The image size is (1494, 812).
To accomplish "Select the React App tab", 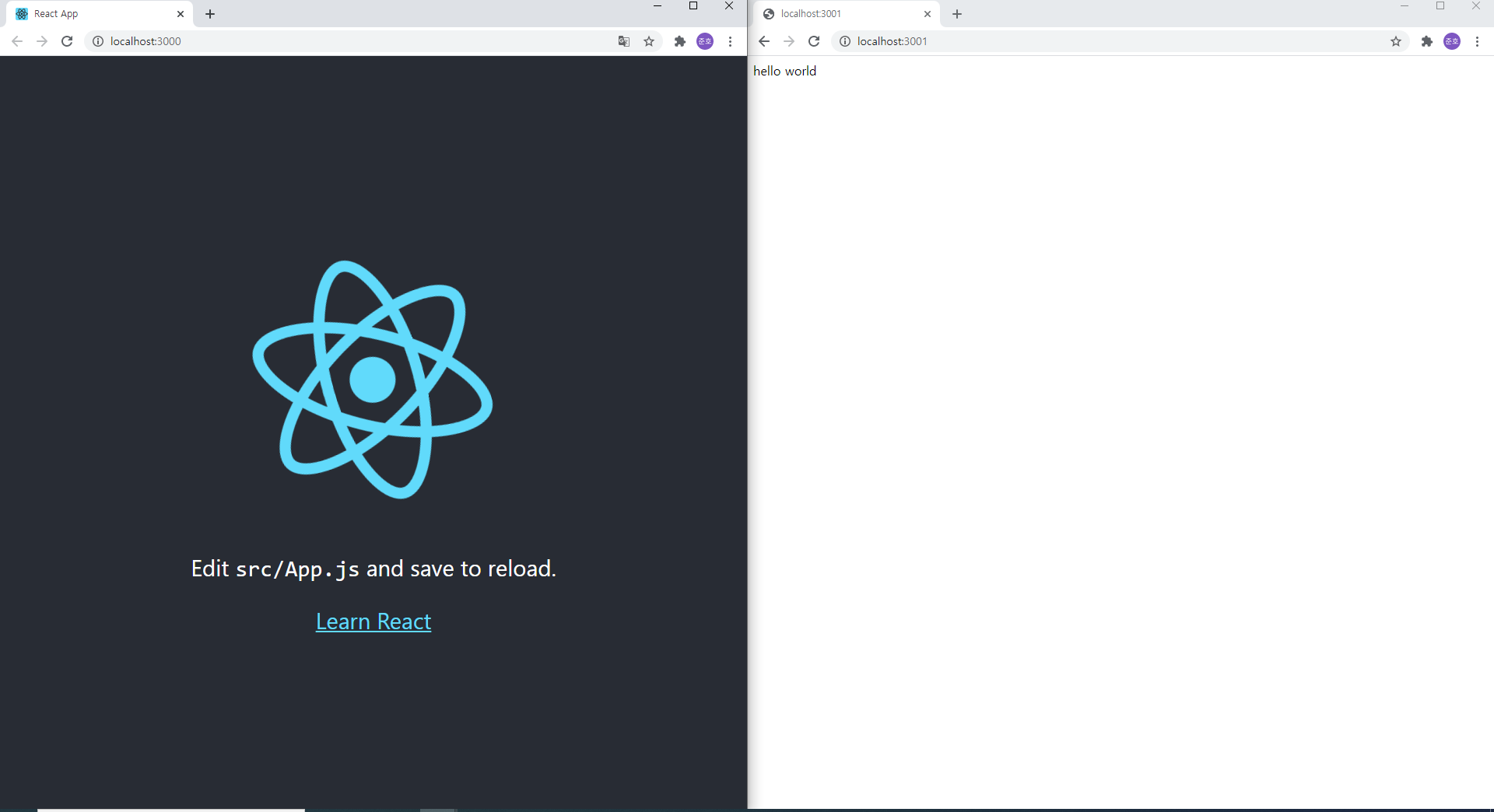I will point(100,14).
